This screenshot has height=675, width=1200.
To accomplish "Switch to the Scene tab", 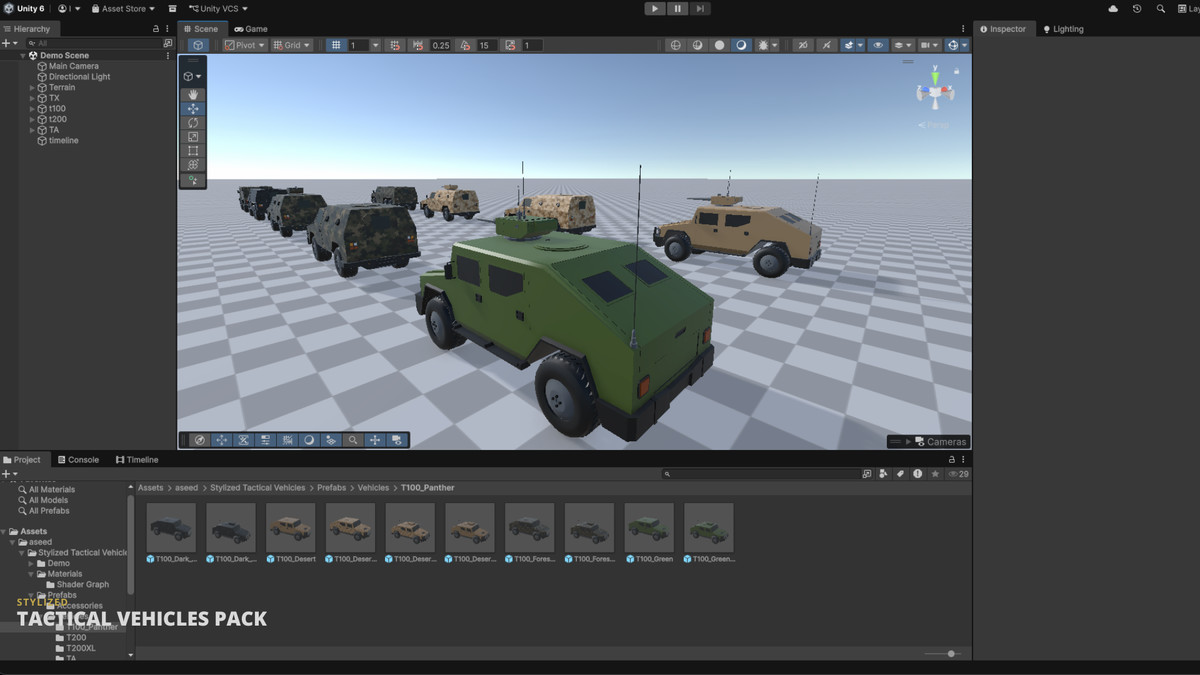I will pyautogui.click(x=200, y=29).
